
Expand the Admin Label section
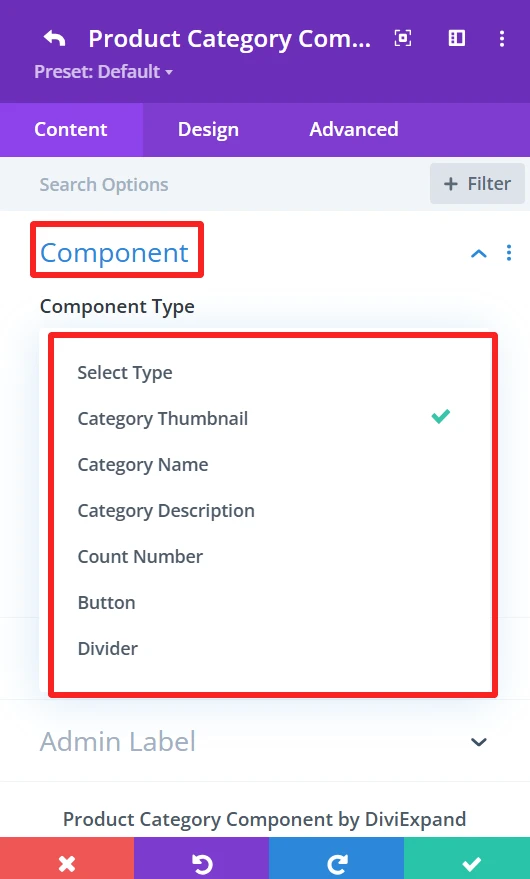click(x=478, y=742)
